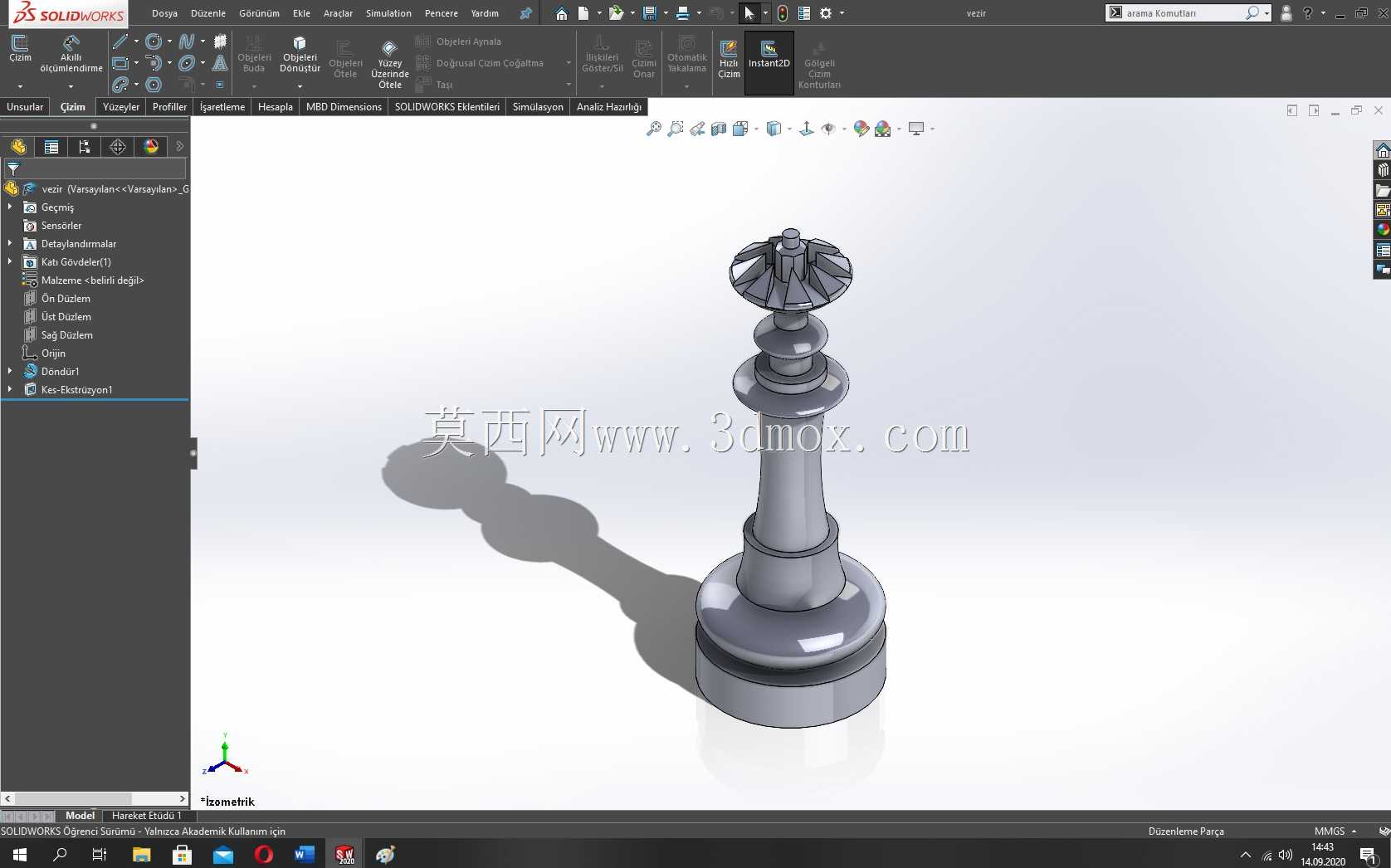
Task: Click the Edit Appearance colored sphere icon
Action: point(861,129)
